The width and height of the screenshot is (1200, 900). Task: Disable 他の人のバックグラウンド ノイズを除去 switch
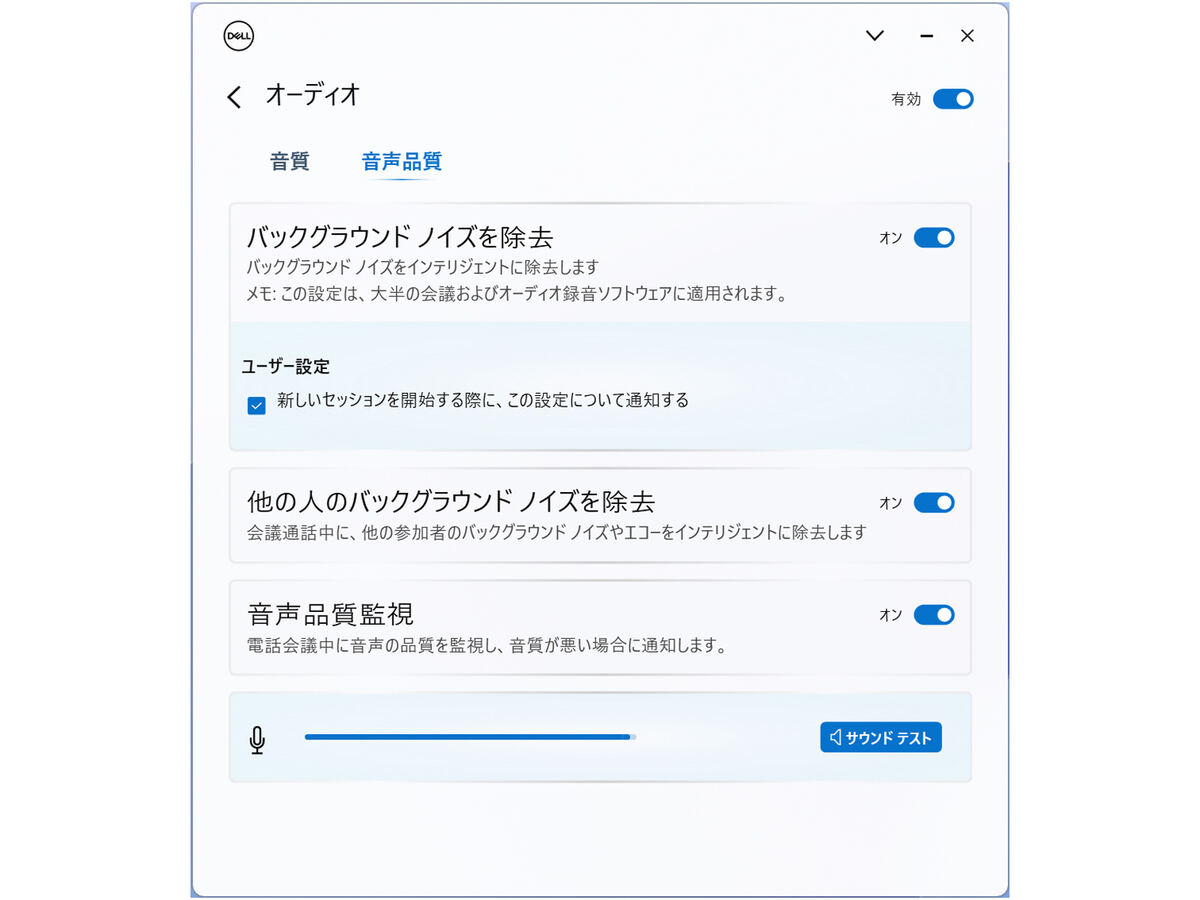click(934, 503)
